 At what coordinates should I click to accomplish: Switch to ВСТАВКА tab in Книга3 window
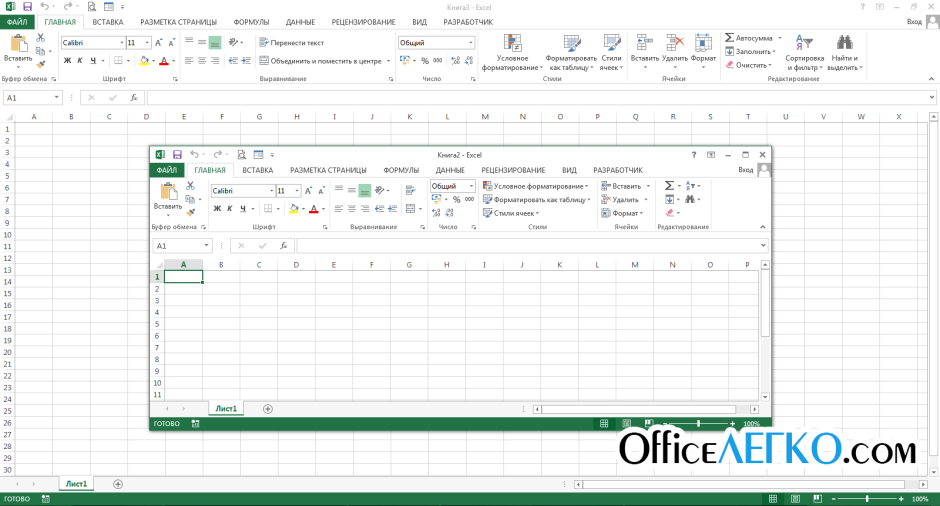108,22
